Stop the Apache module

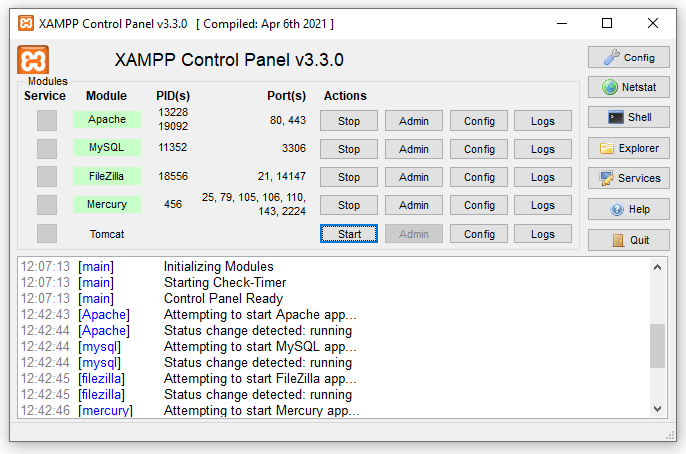[349, 121]
